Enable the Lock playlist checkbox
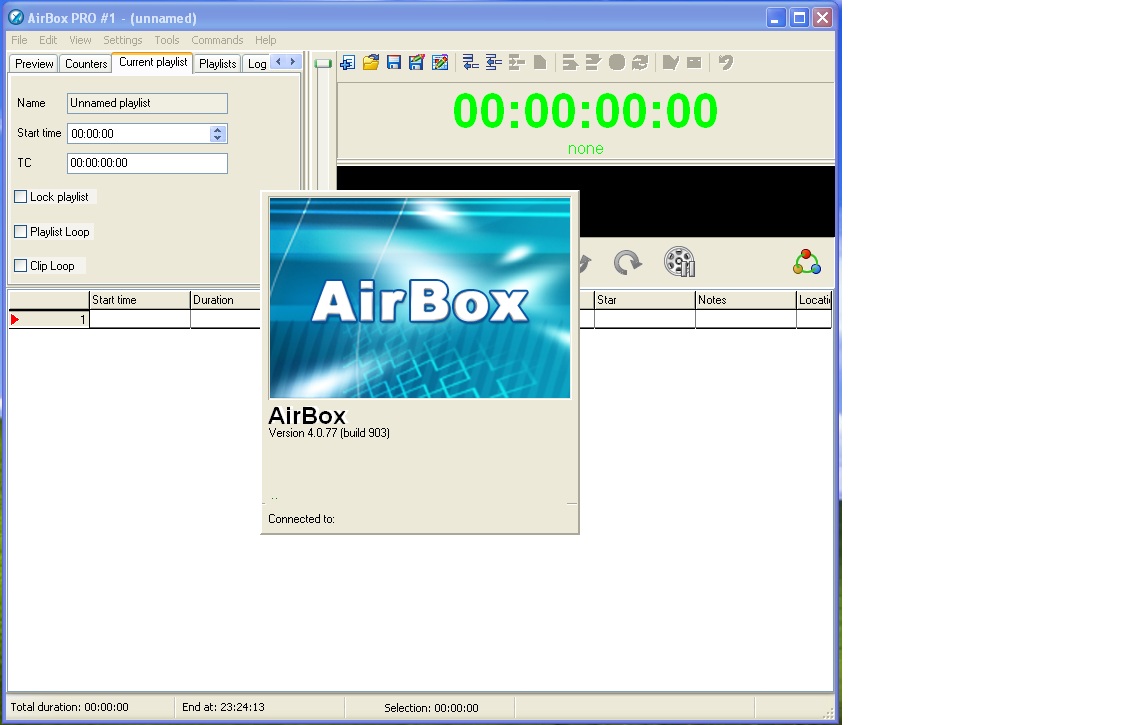This screenshot has height=725, width=1122. (x=19, y=197)
